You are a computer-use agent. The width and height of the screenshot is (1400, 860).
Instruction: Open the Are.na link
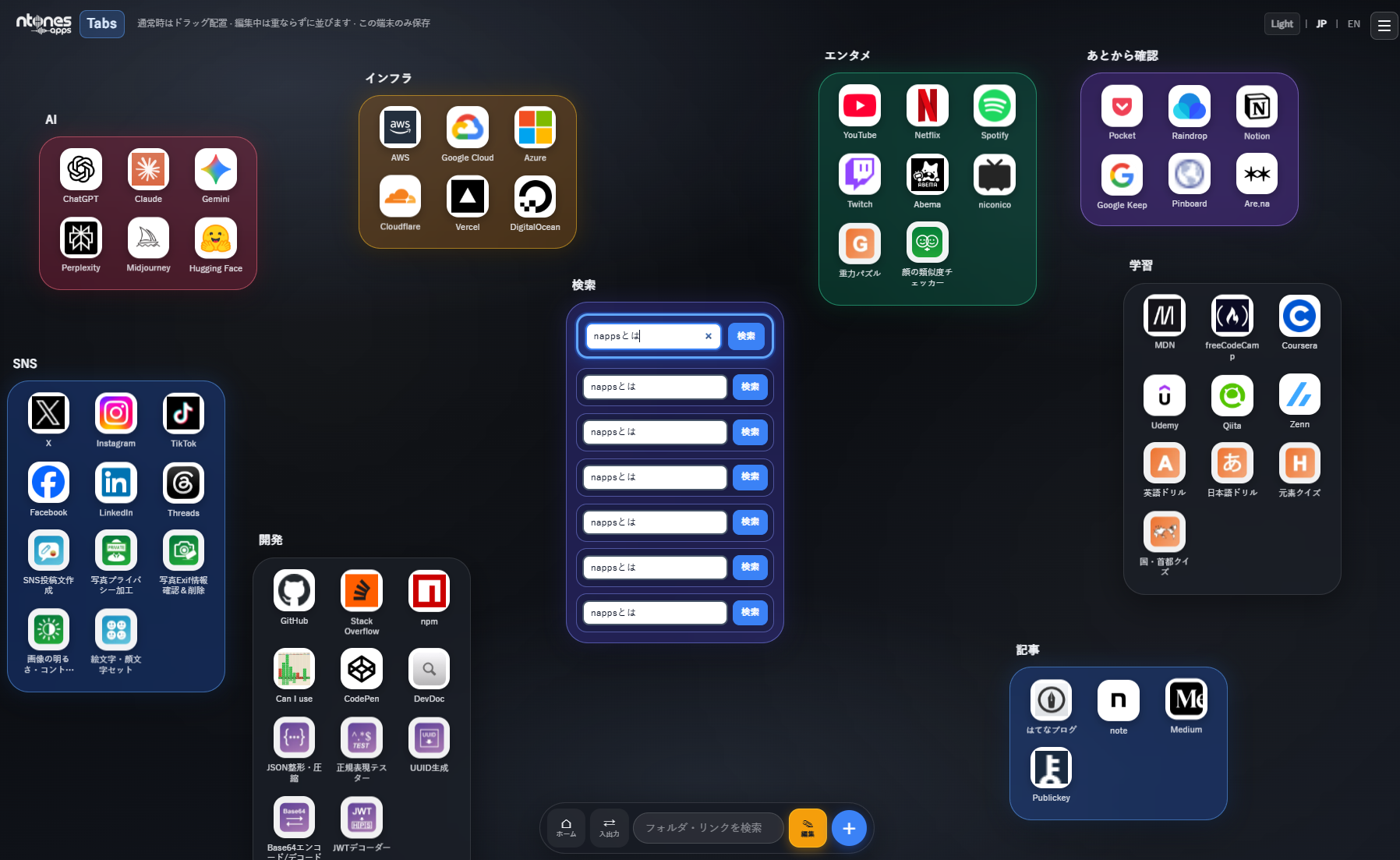click(x=1257, y=174)
